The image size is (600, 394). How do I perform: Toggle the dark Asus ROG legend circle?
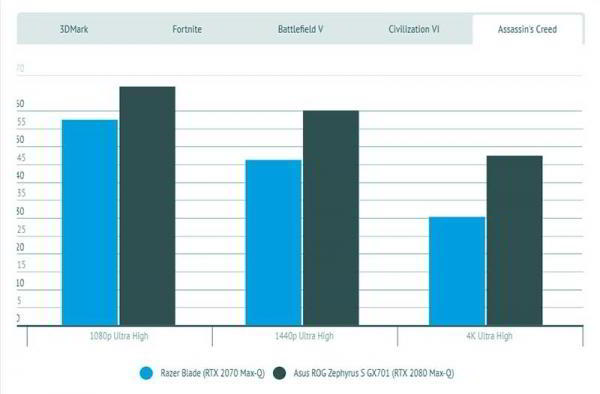(x=280, y=373)
